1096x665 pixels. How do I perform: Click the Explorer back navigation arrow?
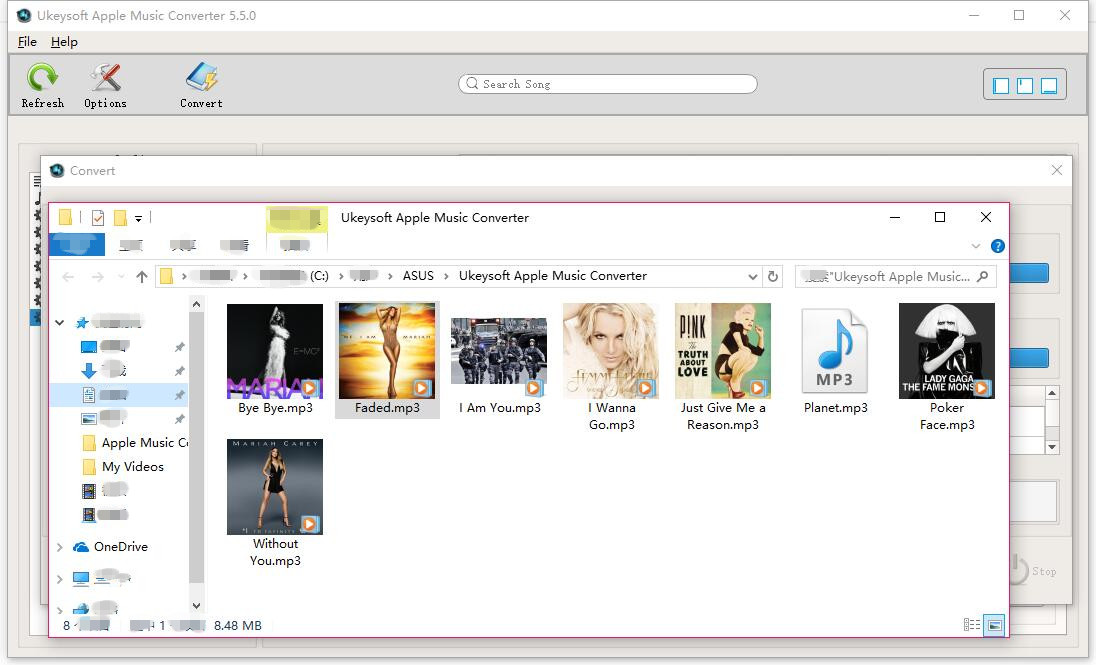coord(68,276)
